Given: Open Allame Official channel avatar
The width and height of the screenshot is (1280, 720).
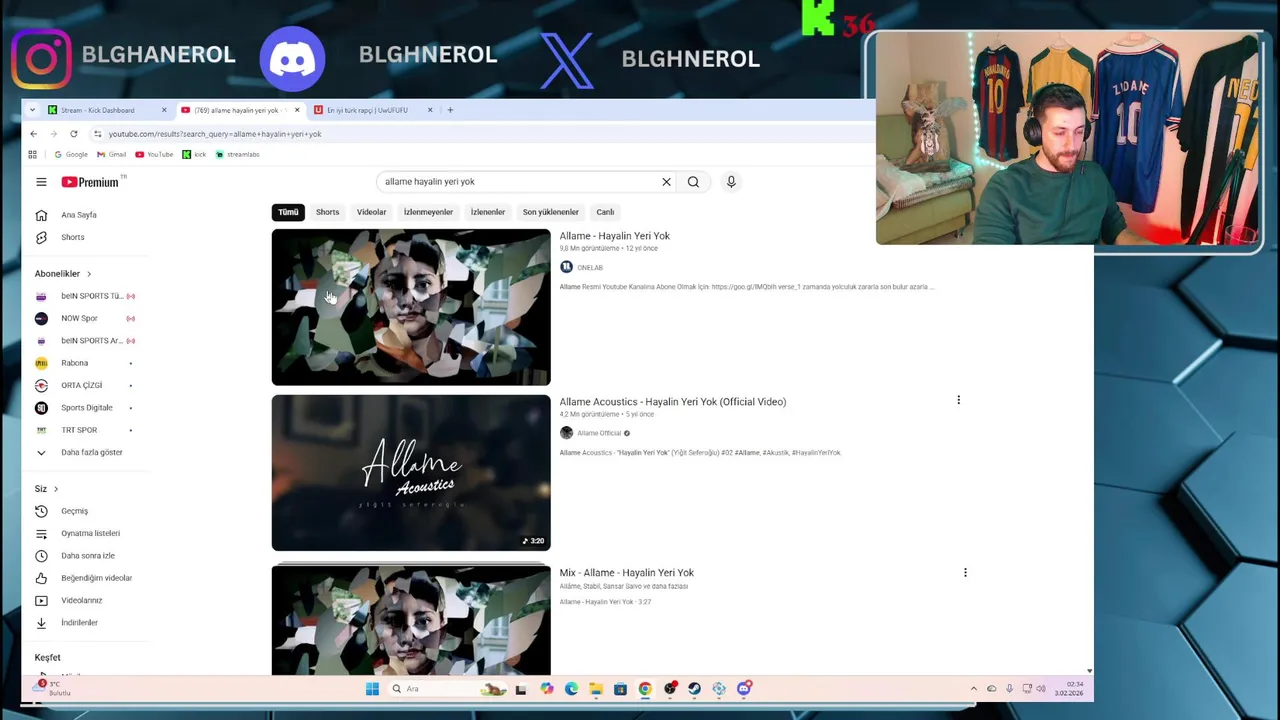Looking at the screenshot, I should [x=566, y=433].
